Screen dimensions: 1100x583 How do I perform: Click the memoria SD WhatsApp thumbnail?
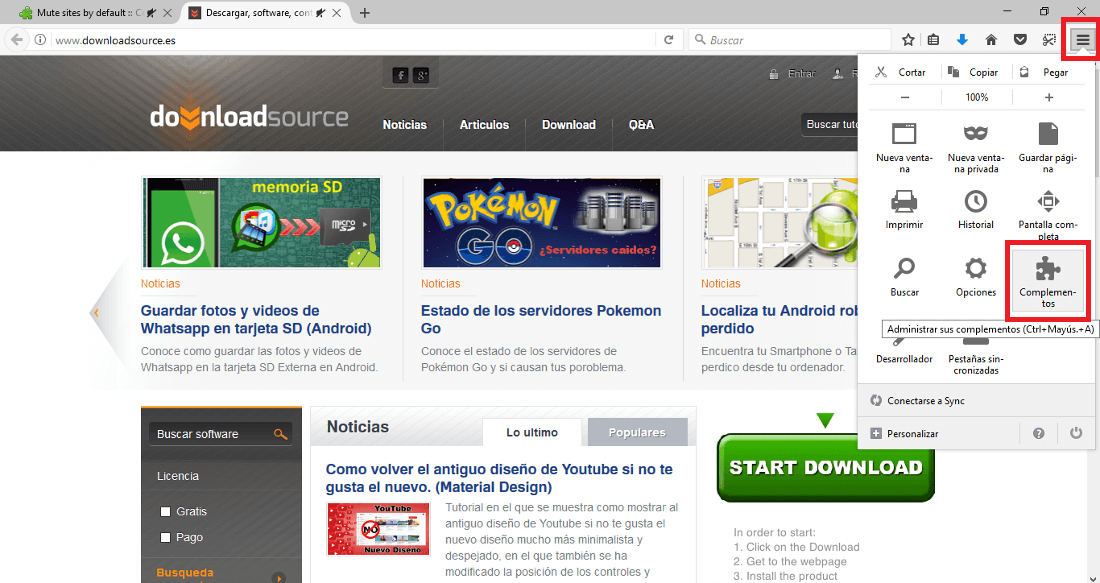262,222
